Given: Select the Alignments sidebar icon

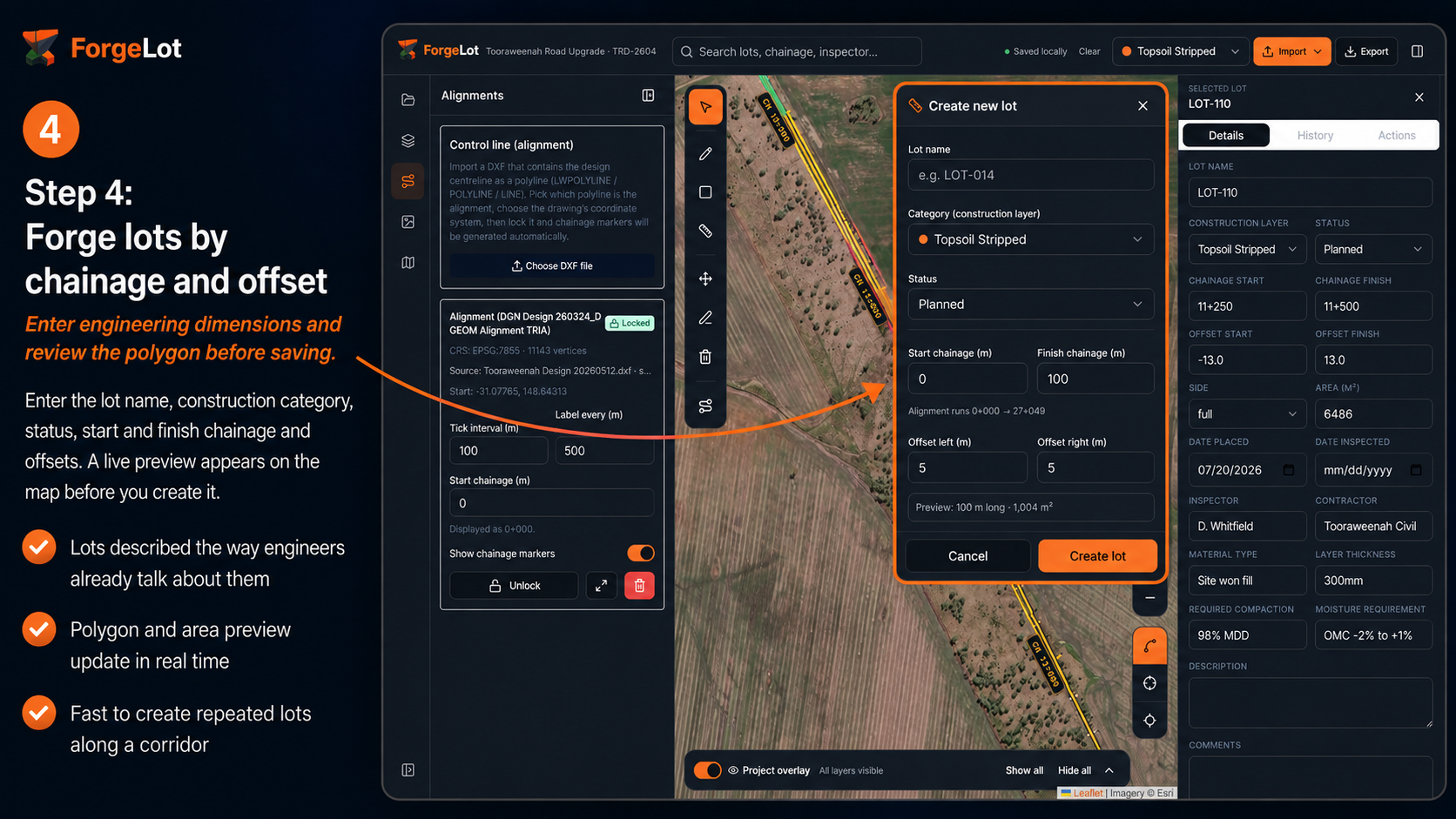Looking at the screenshot, I should tap(408, 181).
